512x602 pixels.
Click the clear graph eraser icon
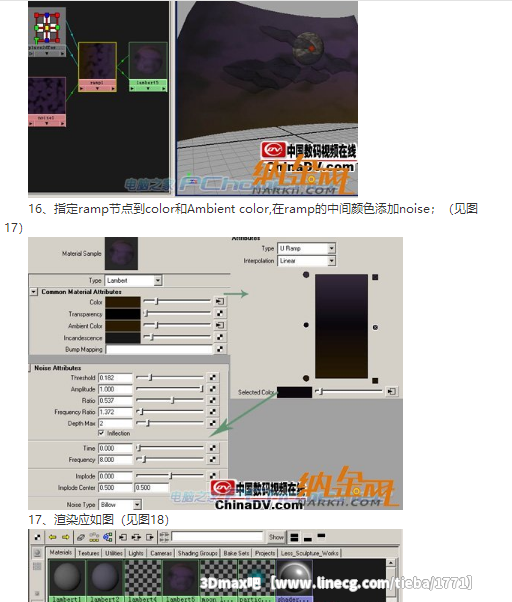coord(81,537)
